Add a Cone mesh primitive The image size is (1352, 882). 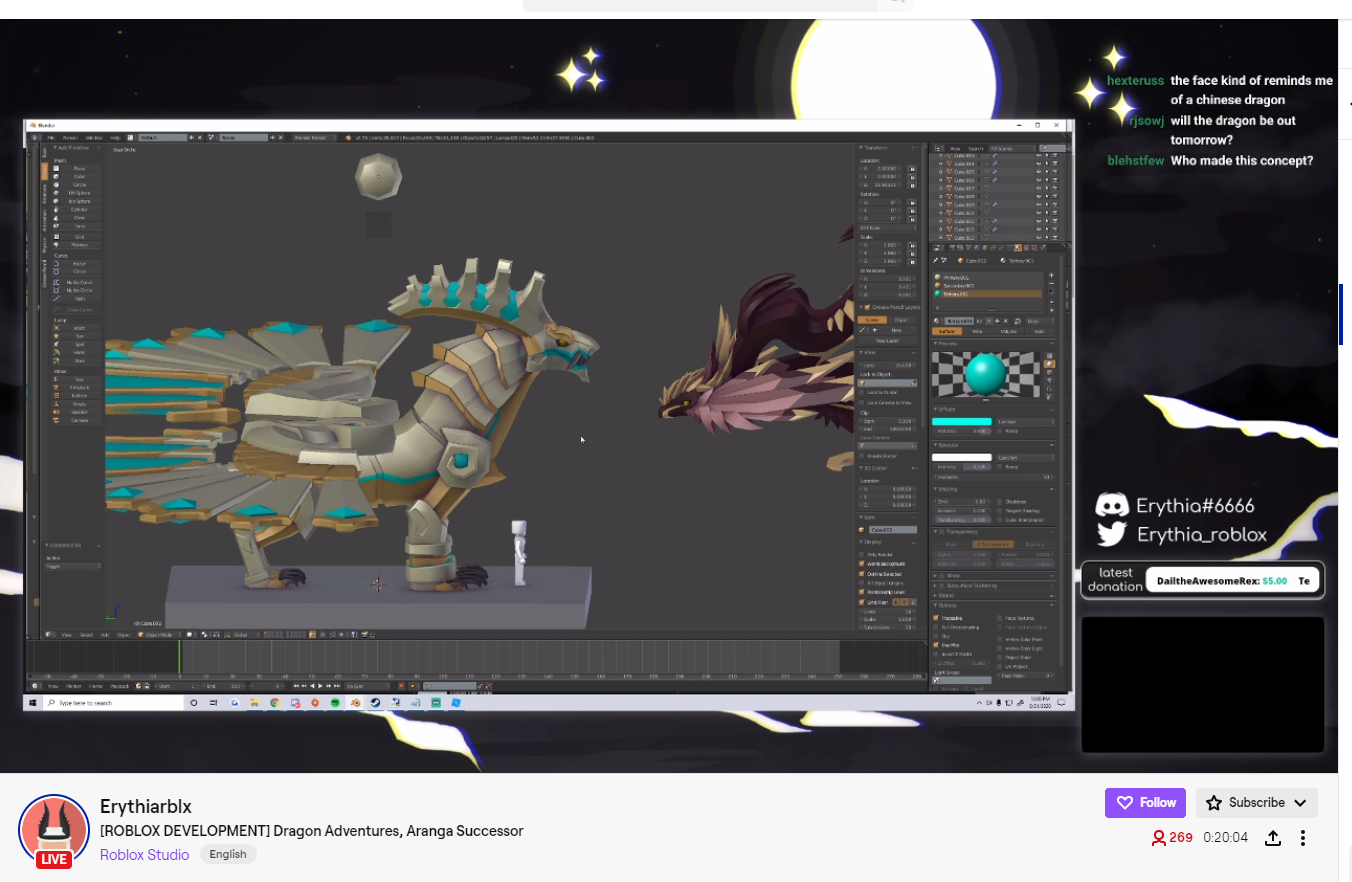click(x=77, y=218)
